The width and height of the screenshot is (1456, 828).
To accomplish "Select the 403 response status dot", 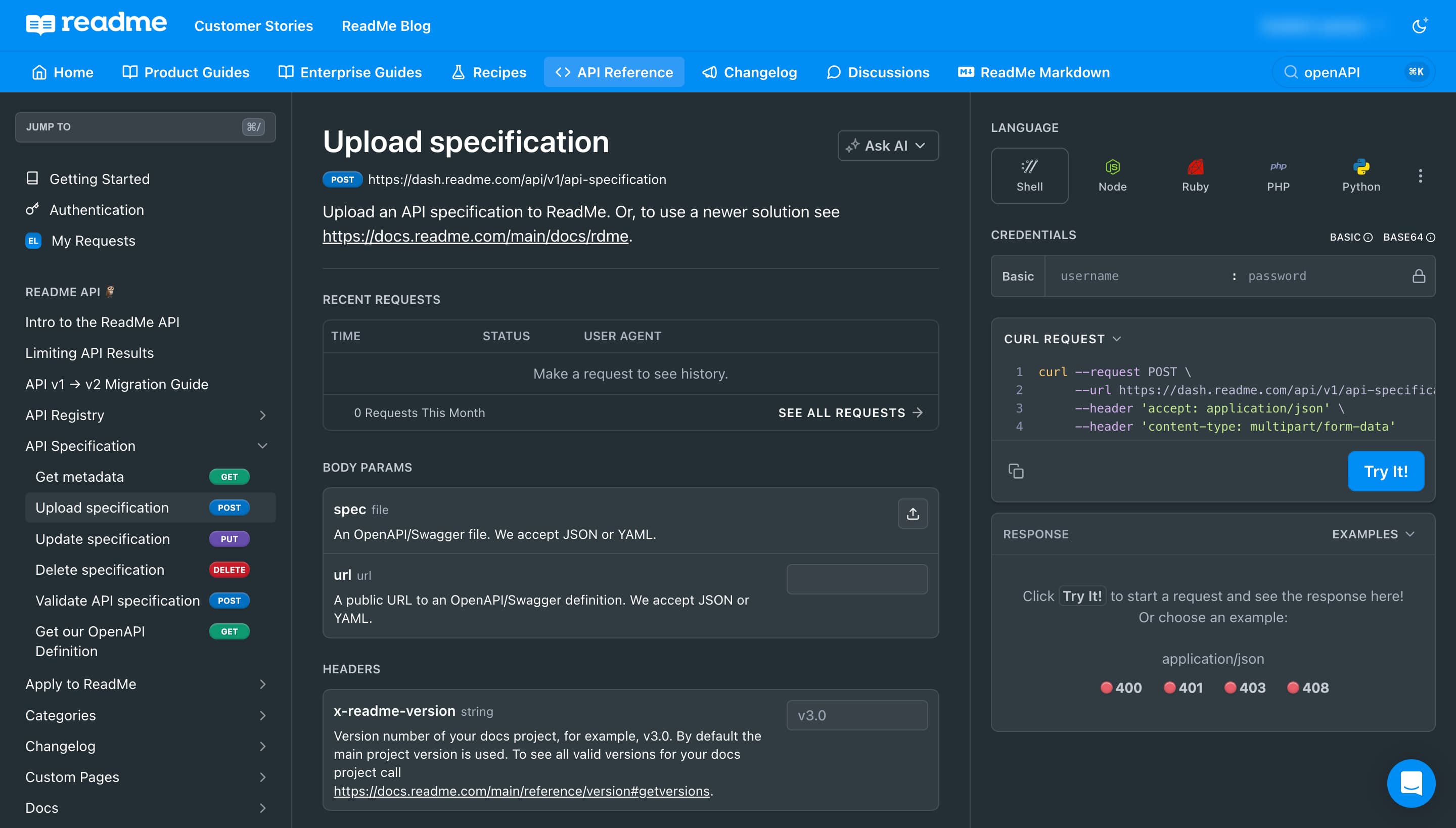I will coord(1230,687).
